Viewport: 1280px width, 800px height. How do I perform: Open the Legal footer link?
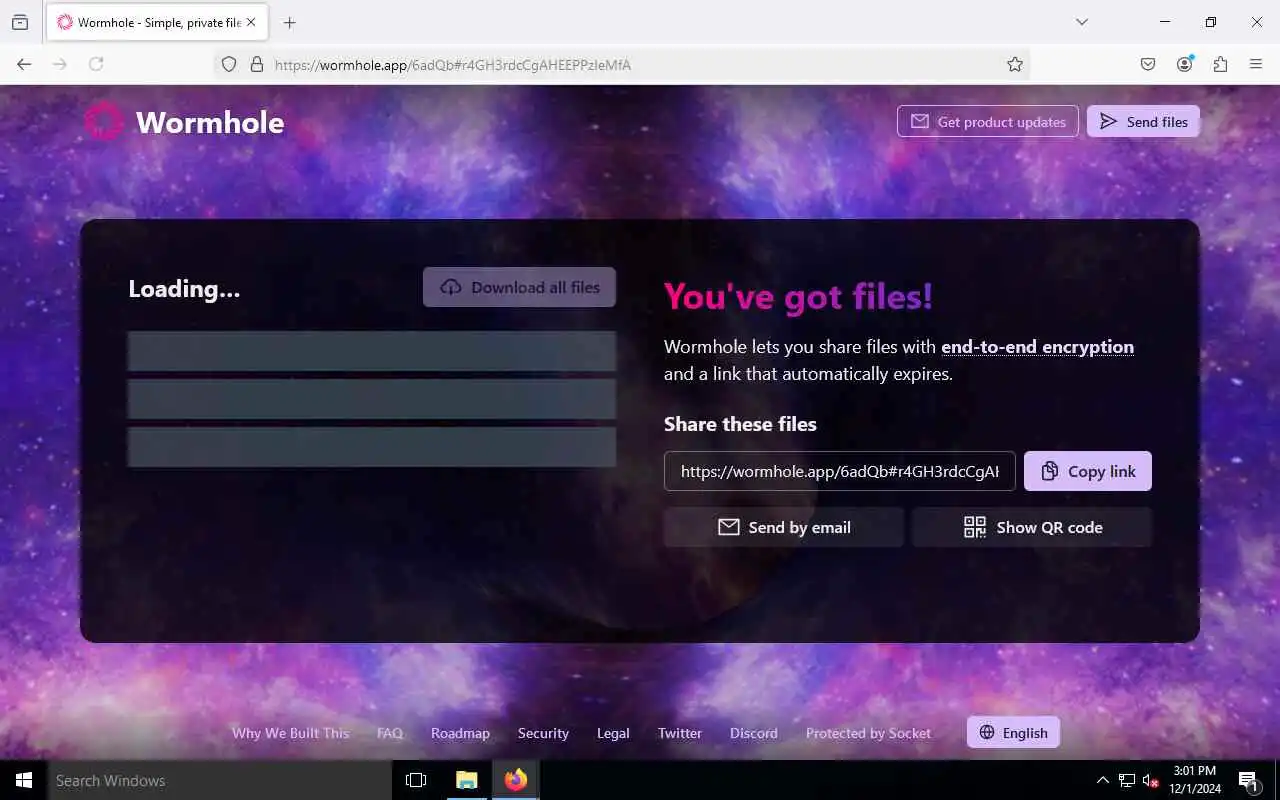[x=613, y=733]
